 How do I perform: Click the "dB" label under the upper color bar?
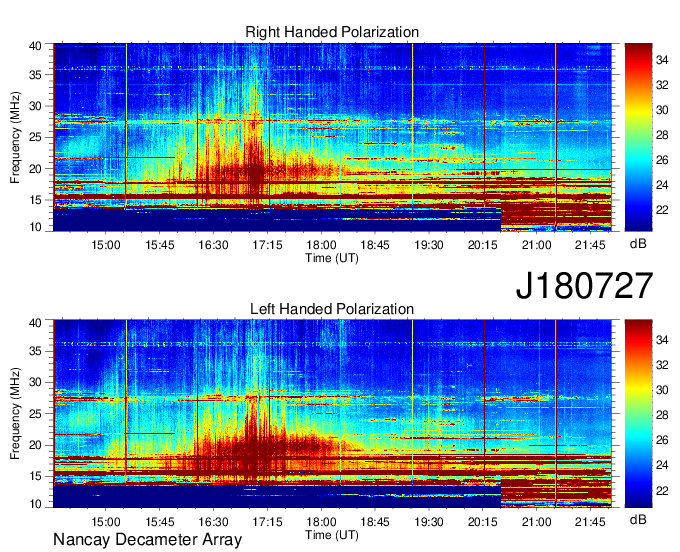tap(638, 244)
